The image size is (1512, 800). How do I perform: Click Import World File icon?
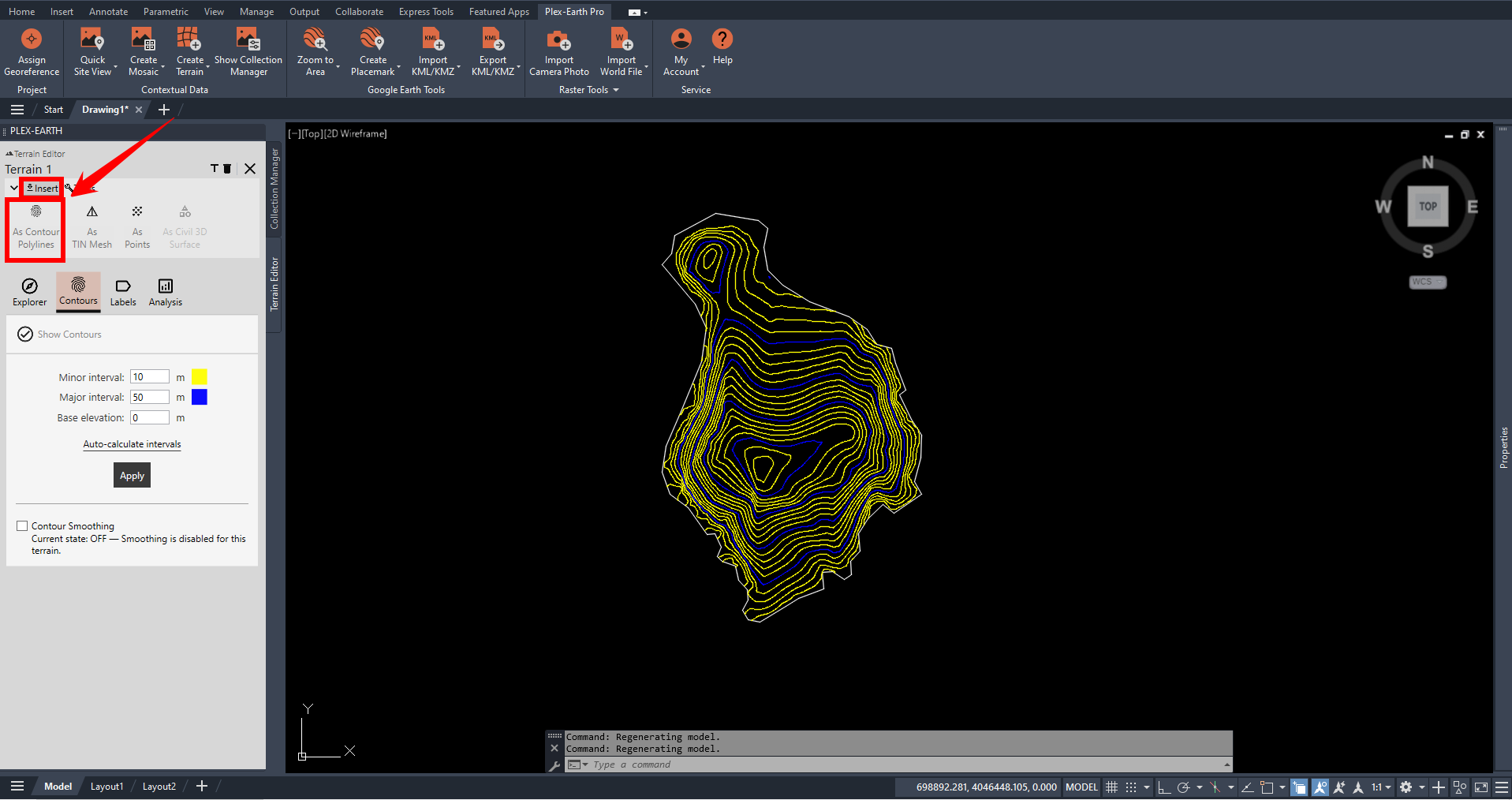(x=622, y=39)
